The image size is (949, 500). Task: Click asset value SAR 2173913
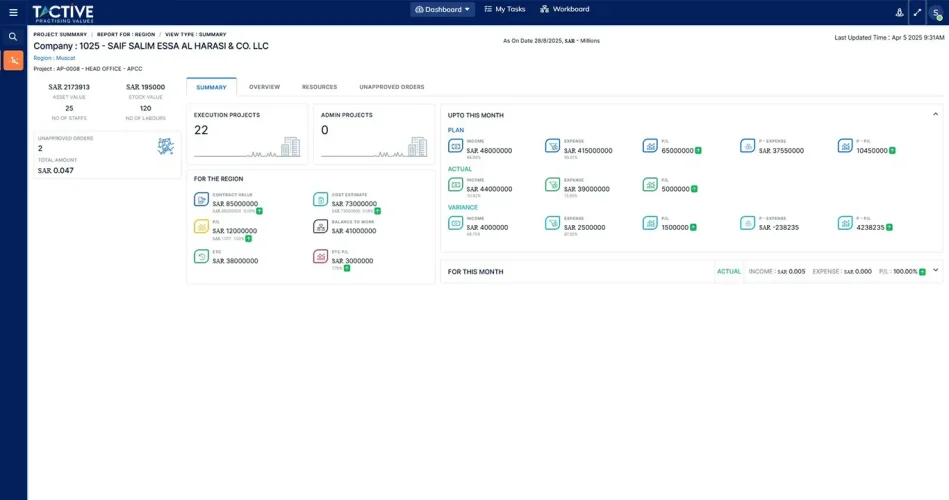point(69,87)
